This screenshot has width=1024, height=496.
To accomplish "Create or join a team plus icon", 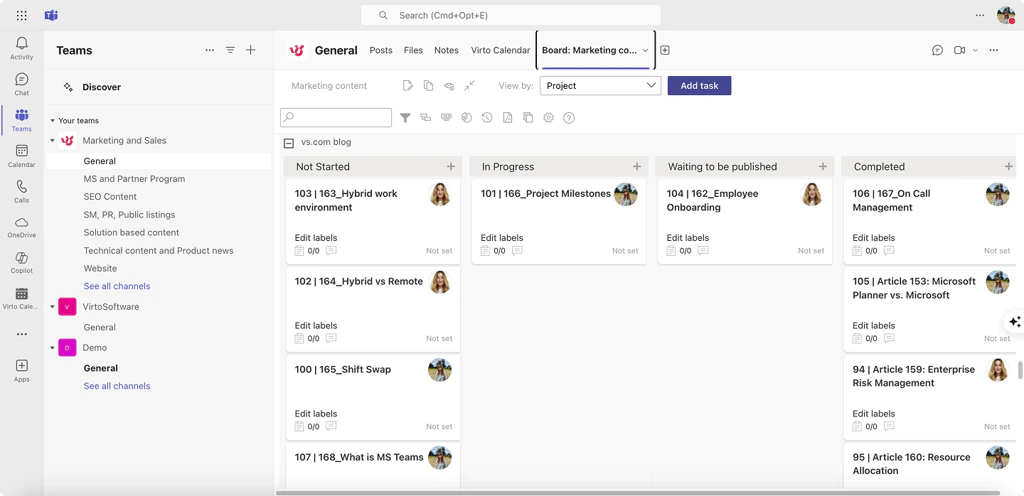I will click(x=251, y=50).
